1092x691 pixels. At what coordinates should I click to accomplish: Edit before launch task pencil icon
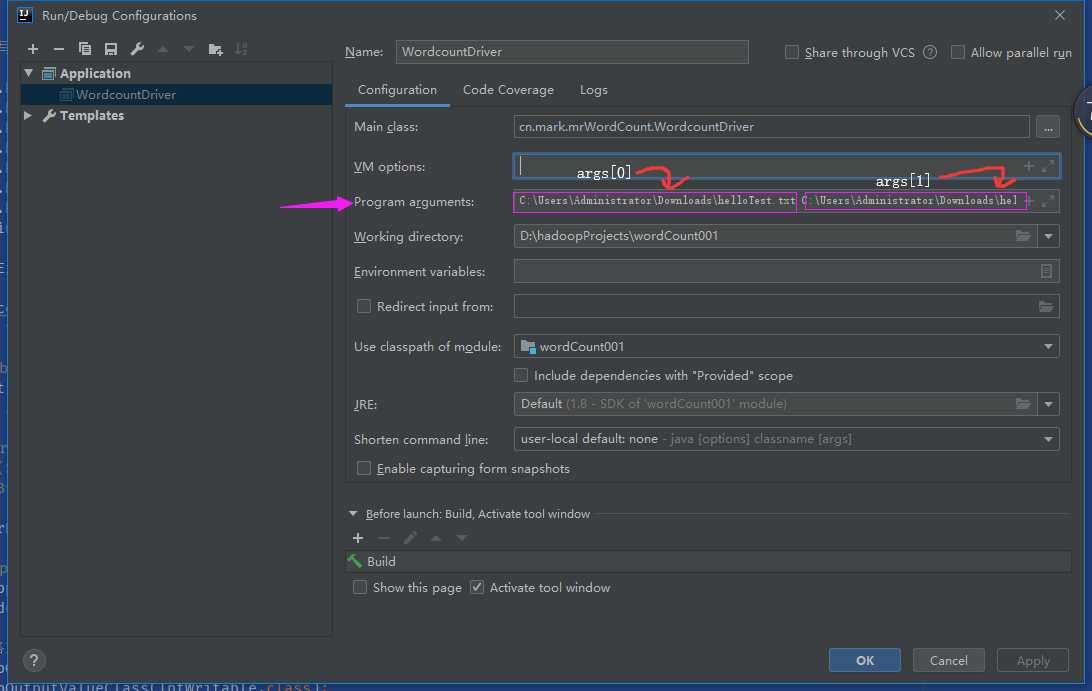[x=410, y=538]
